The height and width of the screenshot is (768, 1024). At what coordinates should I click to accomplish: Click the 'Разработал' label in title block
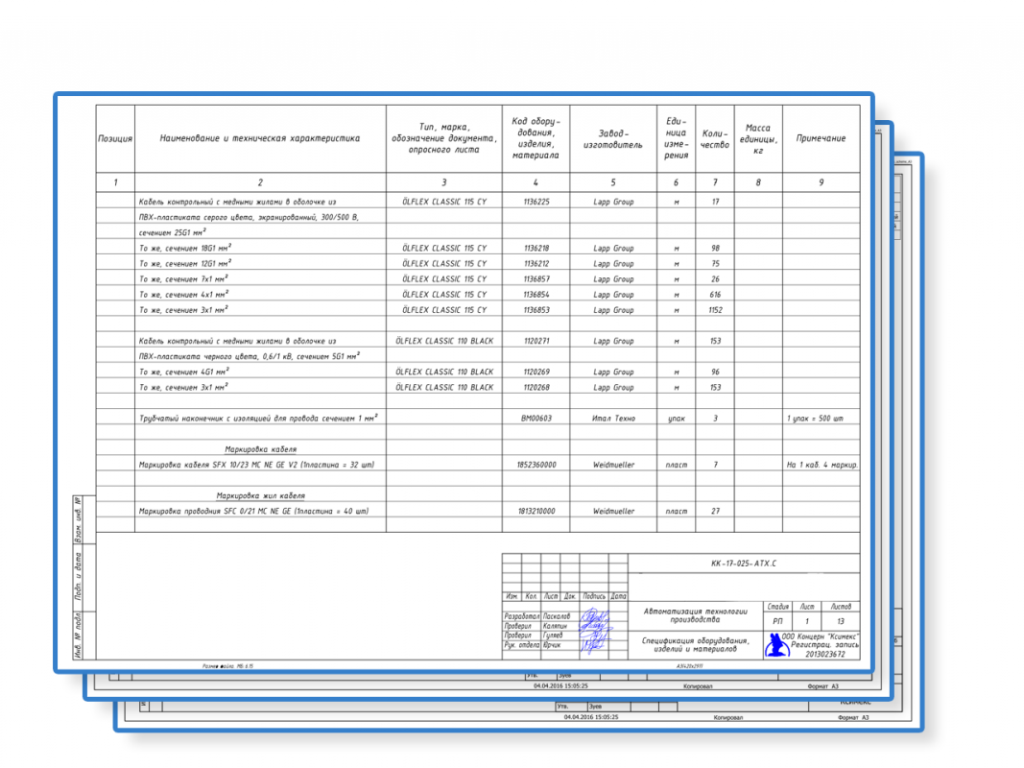[522, 616]
